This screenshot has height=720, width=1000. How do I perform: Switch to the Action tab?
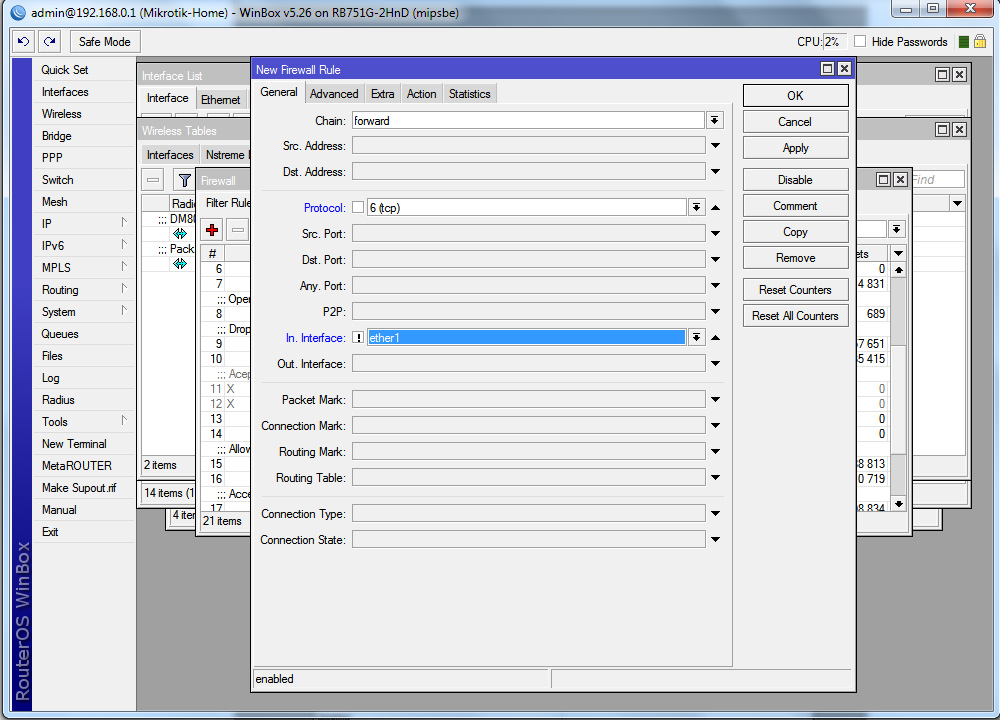tap(421, 94)
